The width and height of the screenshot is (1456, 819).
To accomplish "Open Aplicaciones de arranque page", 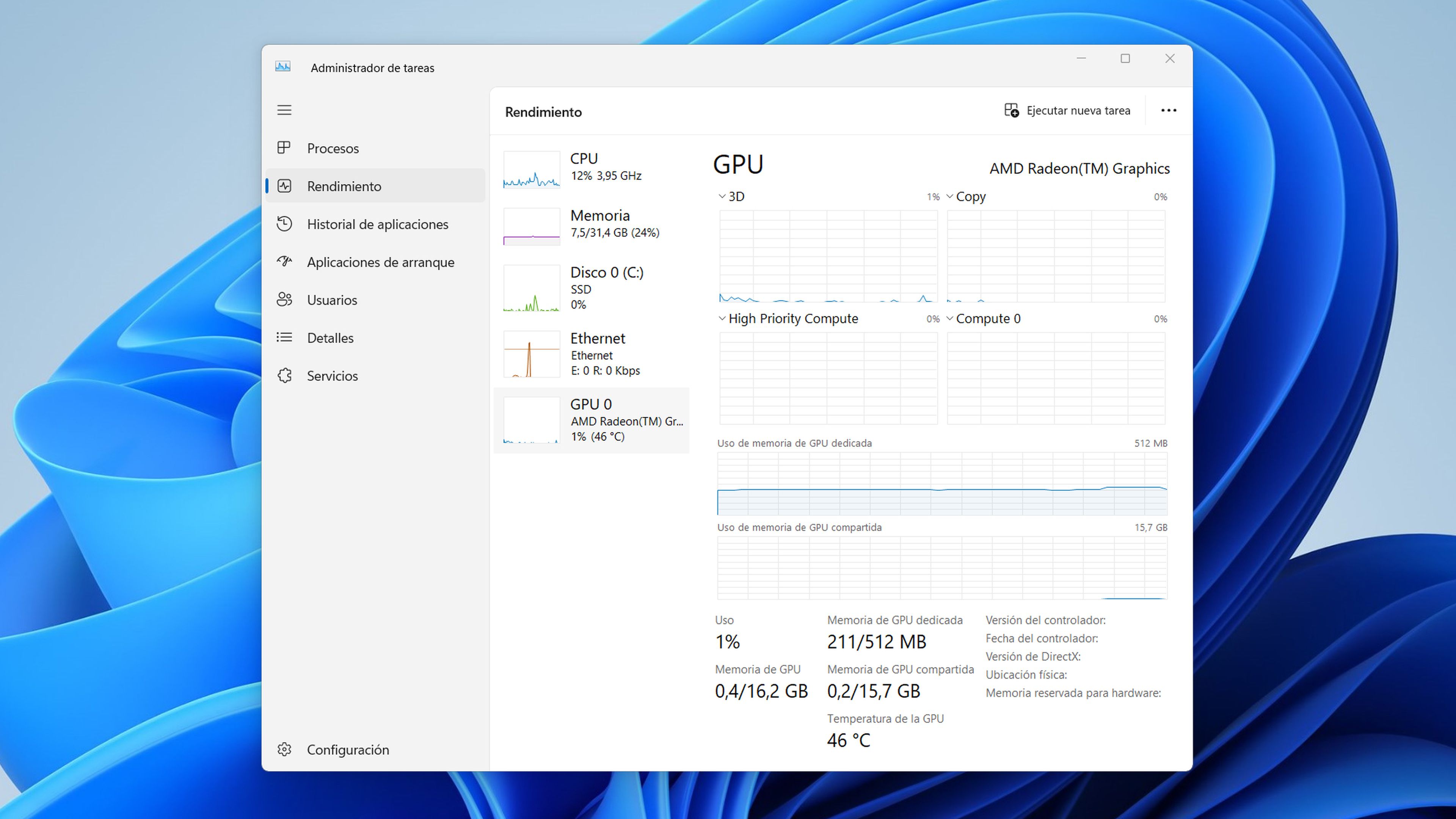I will (x=375, y=262).
